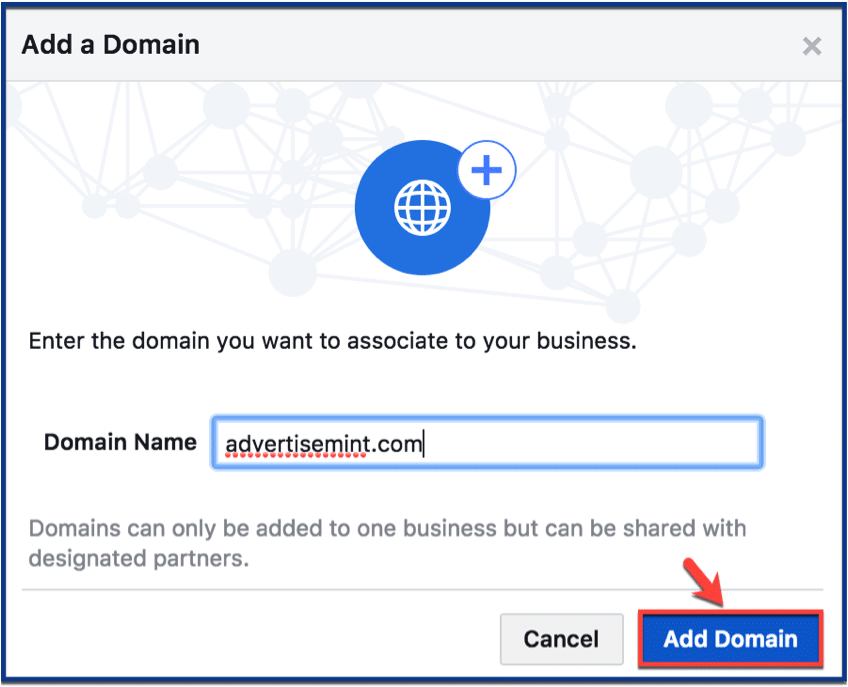Click the dialog header bar
The image size is (848, 687).
424,45
